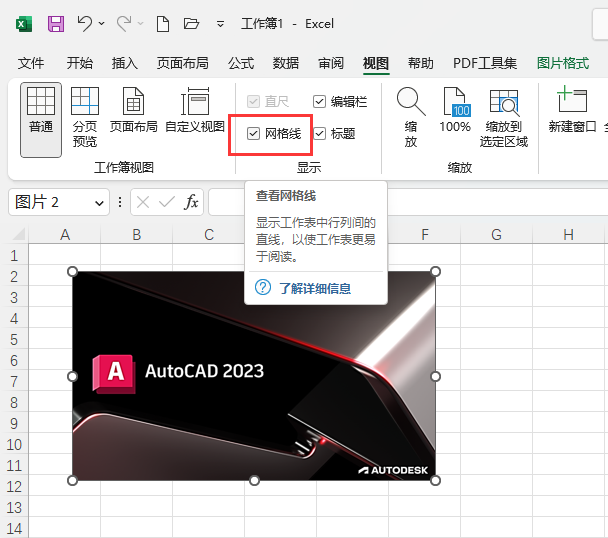This screenshot has width=608, height=538.
Task: Click the 了解详细信息 link in tooltip
Action: click(315, 288)
